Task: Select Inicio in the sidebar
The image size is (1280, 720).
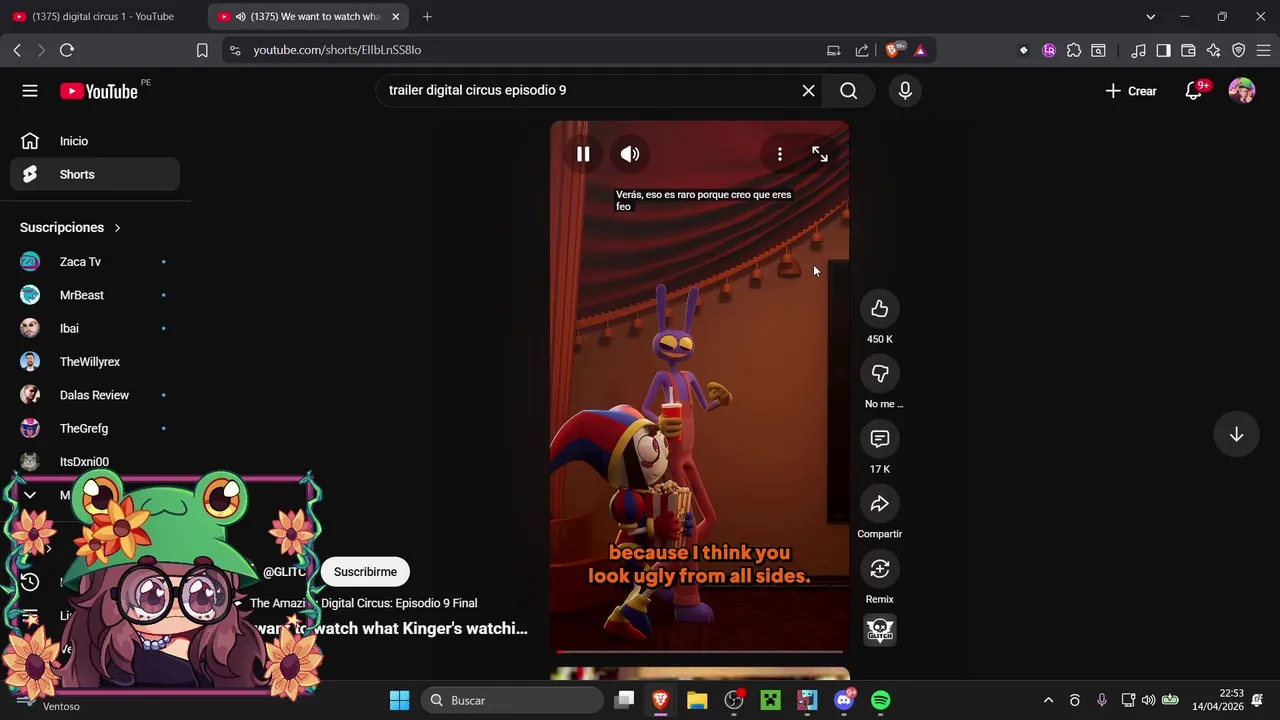Action: pyautogui.click(x=95, y=141)
